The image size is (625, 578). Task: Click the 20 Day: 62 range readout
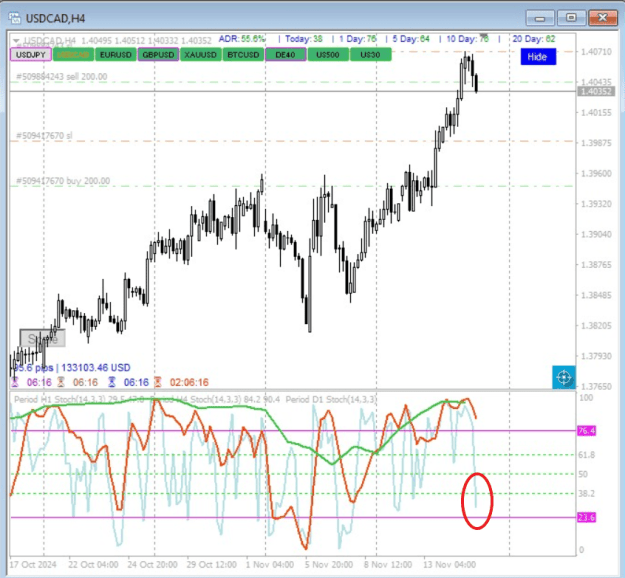click(x=534, y=39)
